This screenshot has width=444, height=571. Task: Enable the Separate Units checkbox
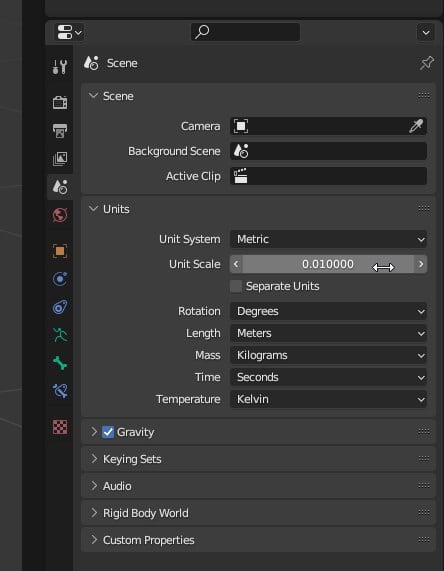point(236,286)
